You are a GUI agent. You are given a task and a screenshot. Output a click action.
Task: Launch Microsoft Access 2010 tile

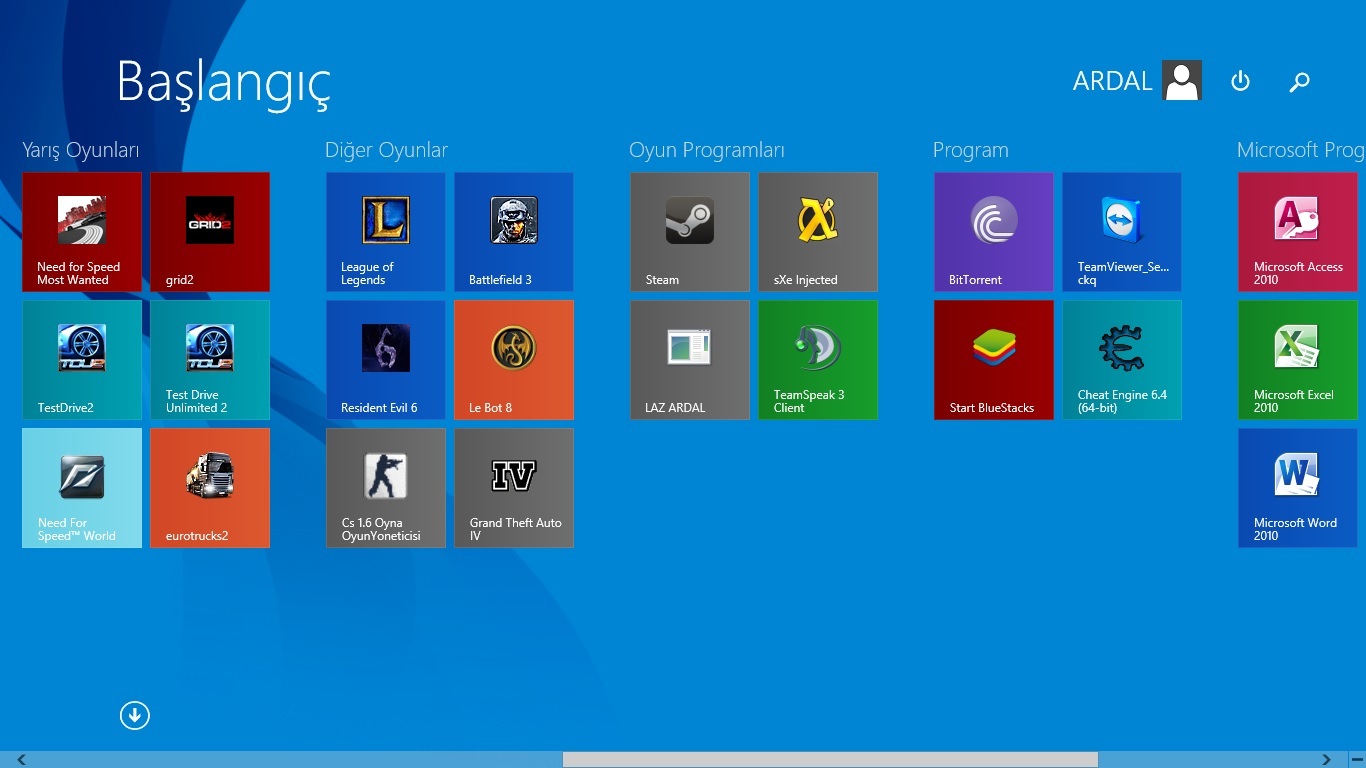coord(1298,232)
